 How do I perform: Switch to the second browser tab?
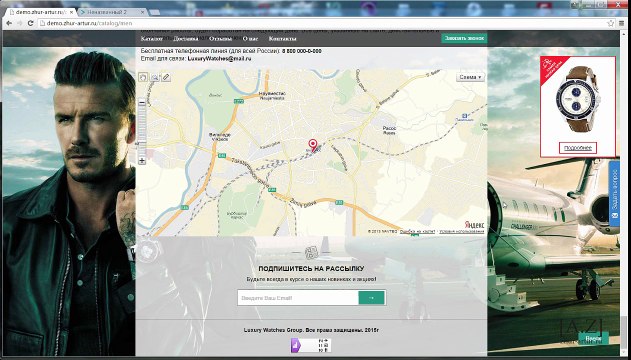111,12
